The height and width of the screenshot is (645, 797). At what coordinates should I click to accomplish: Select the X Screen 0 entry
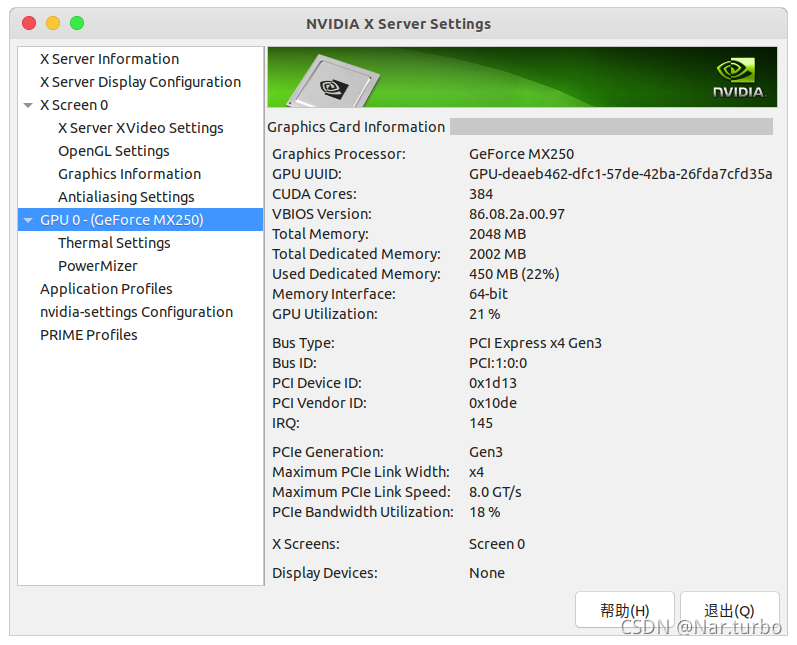point(74,105)
